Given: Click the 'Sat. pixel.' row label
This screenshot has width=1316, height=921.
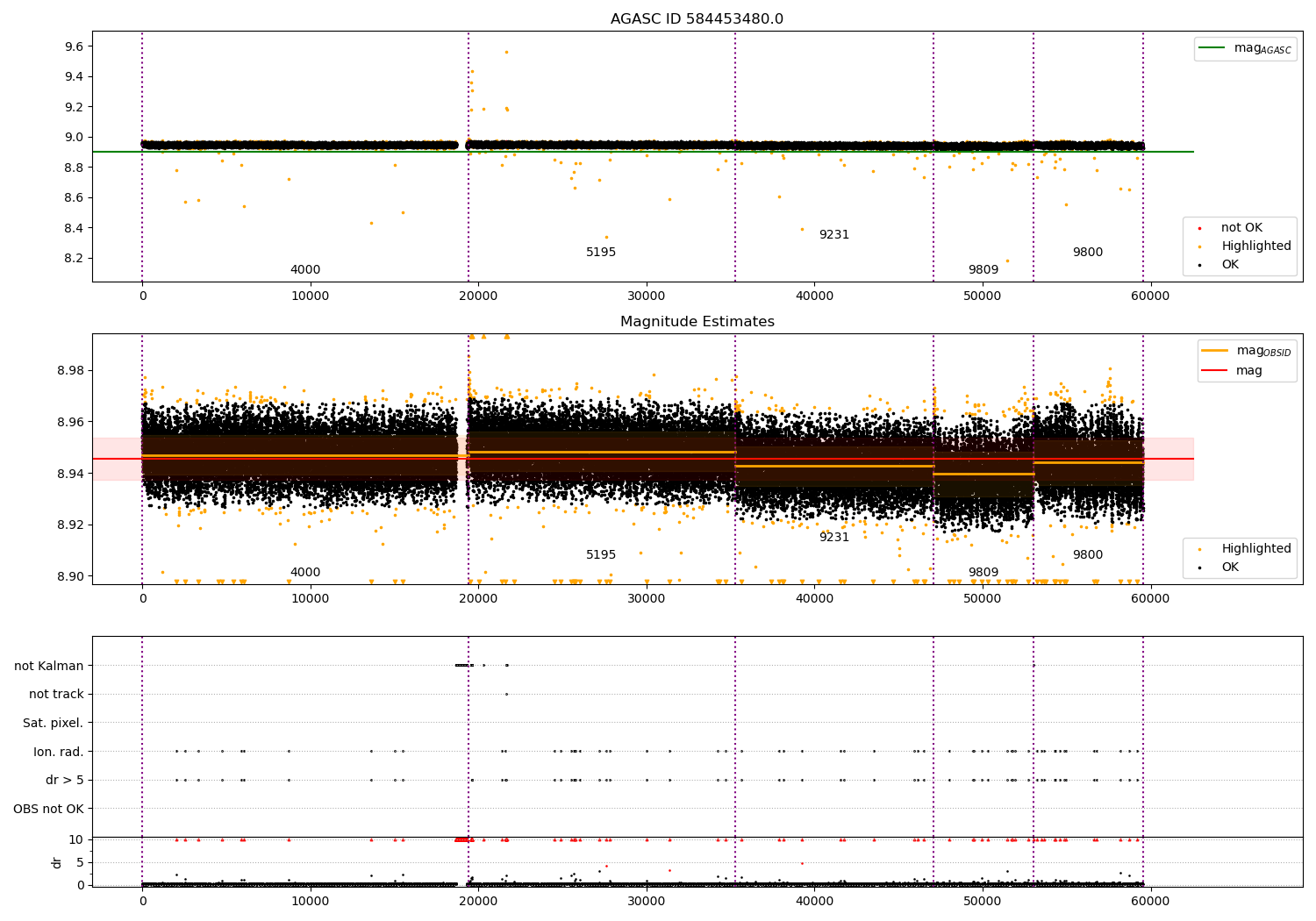Looking at the screenshot, I should click(x=54, y=724).
